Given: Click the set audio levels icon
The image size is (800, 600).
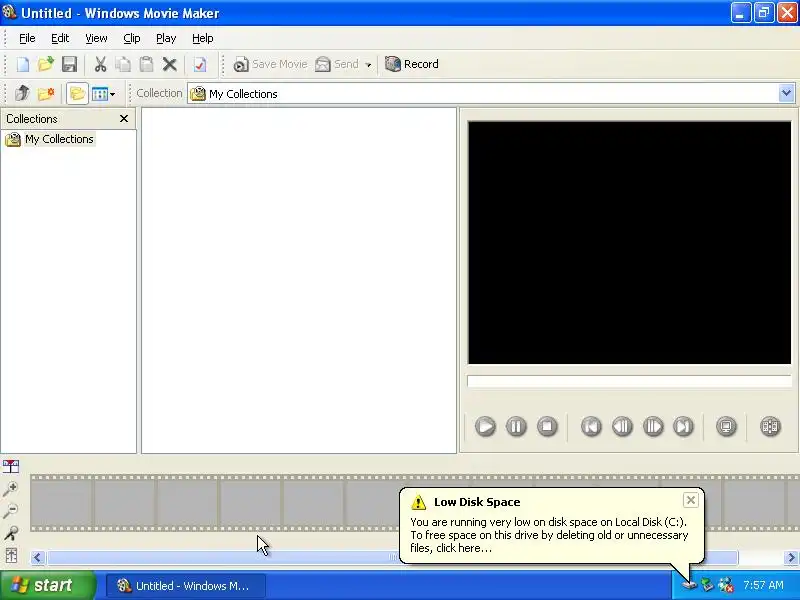Looking at the screenshot, I should click(x=11, y=555).
